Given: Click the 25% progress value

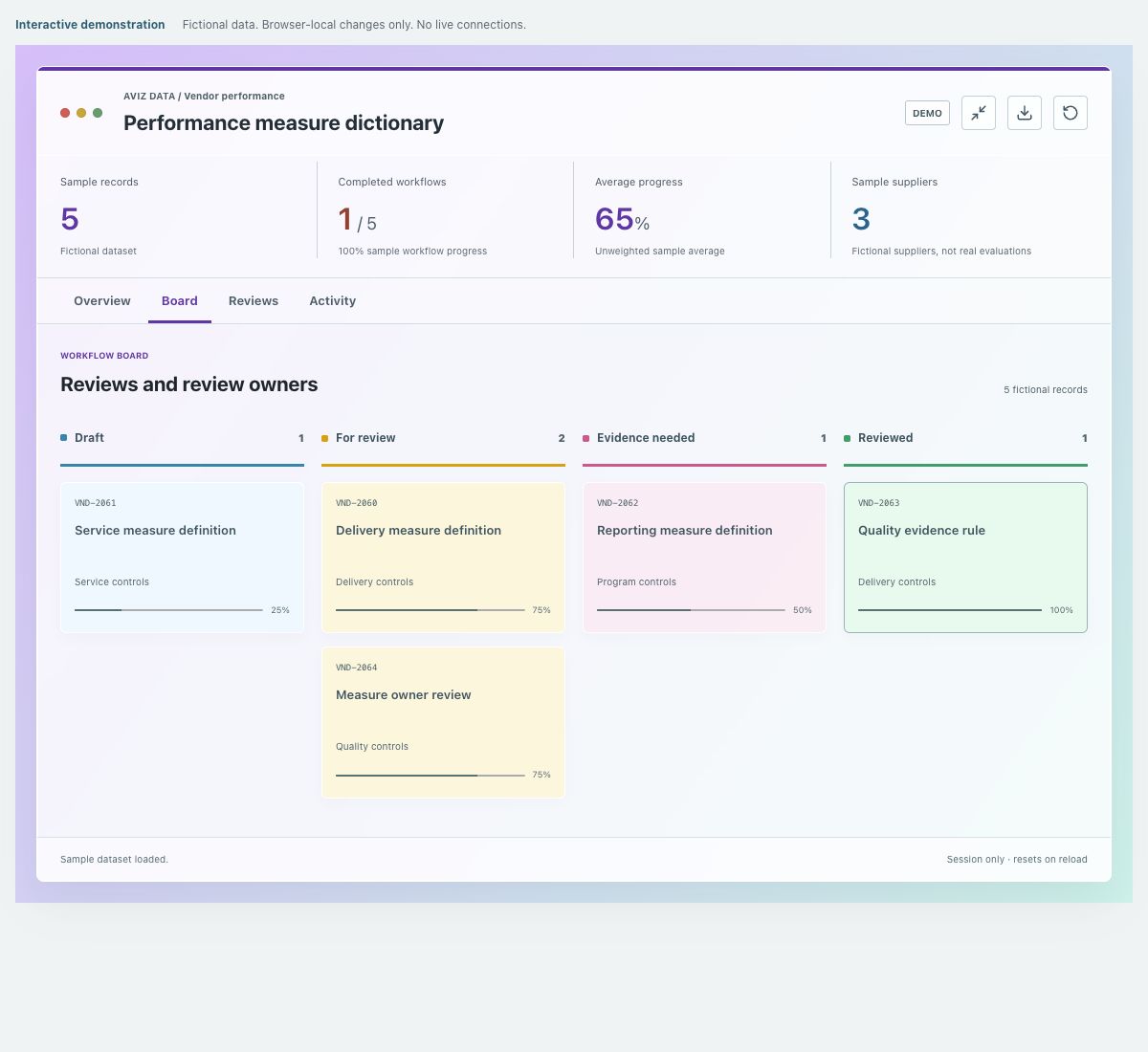Looking at the screenshot, I should point(279,610).
